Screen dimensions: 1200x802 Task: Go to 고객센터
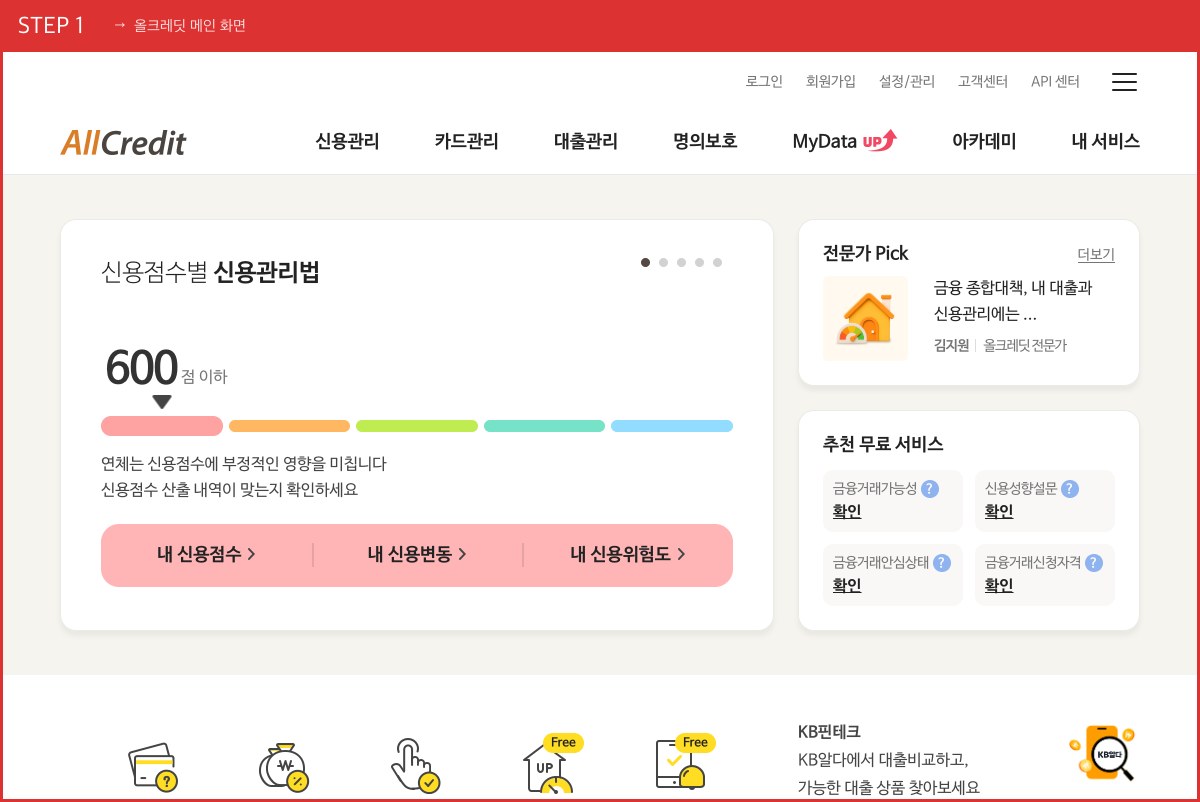[983, 82]
